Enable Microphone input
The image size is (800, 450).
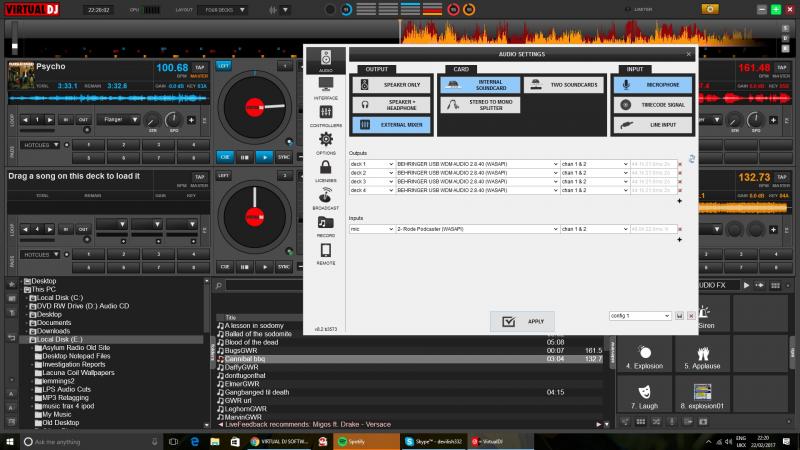point(653,85)
